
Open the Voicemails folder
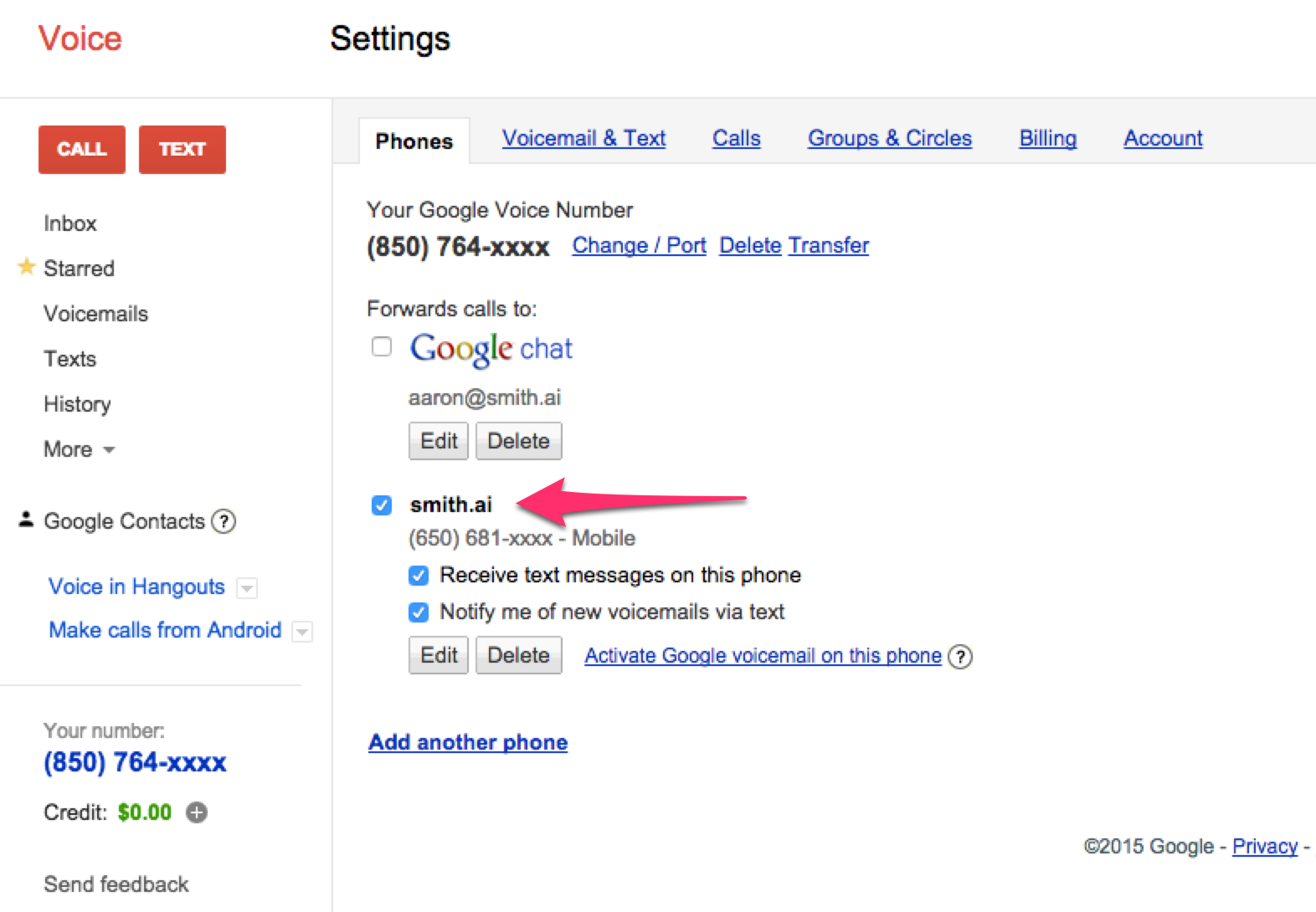[x=96, y=314]
